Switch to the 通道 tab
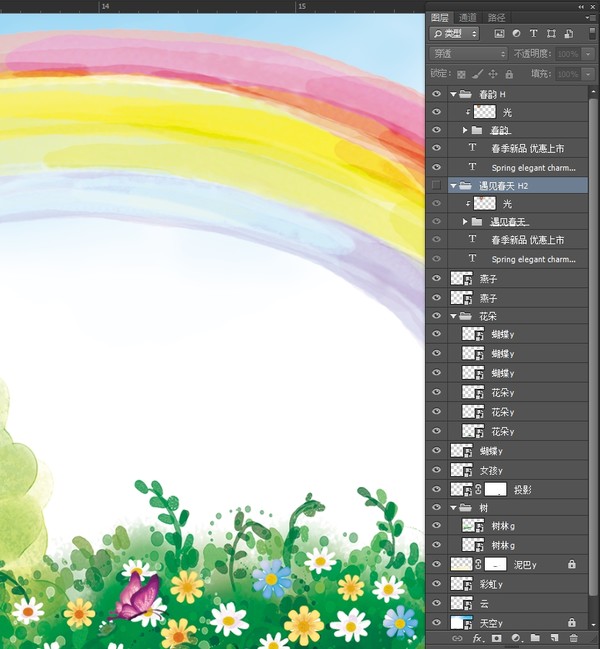The height and width of the screenshot is (649, 600). [468, 17]
